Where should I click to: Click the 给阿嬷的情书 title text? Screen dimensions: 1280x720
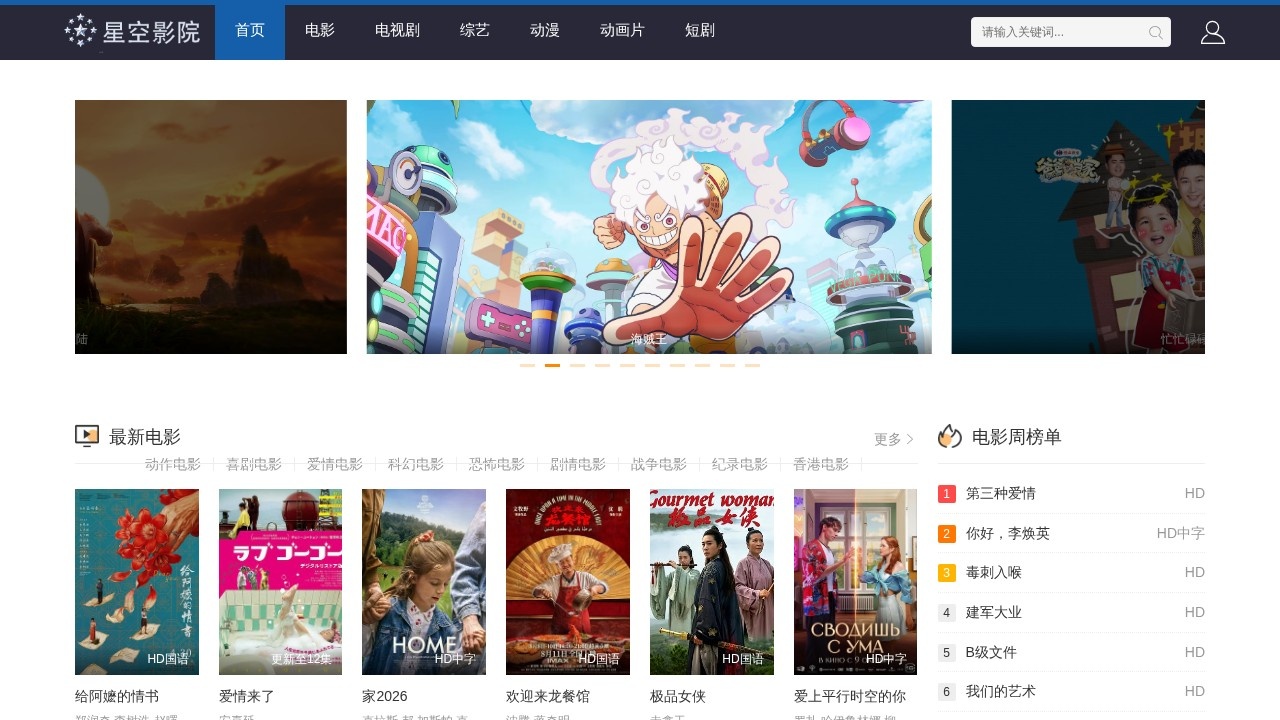click(117, 696)
